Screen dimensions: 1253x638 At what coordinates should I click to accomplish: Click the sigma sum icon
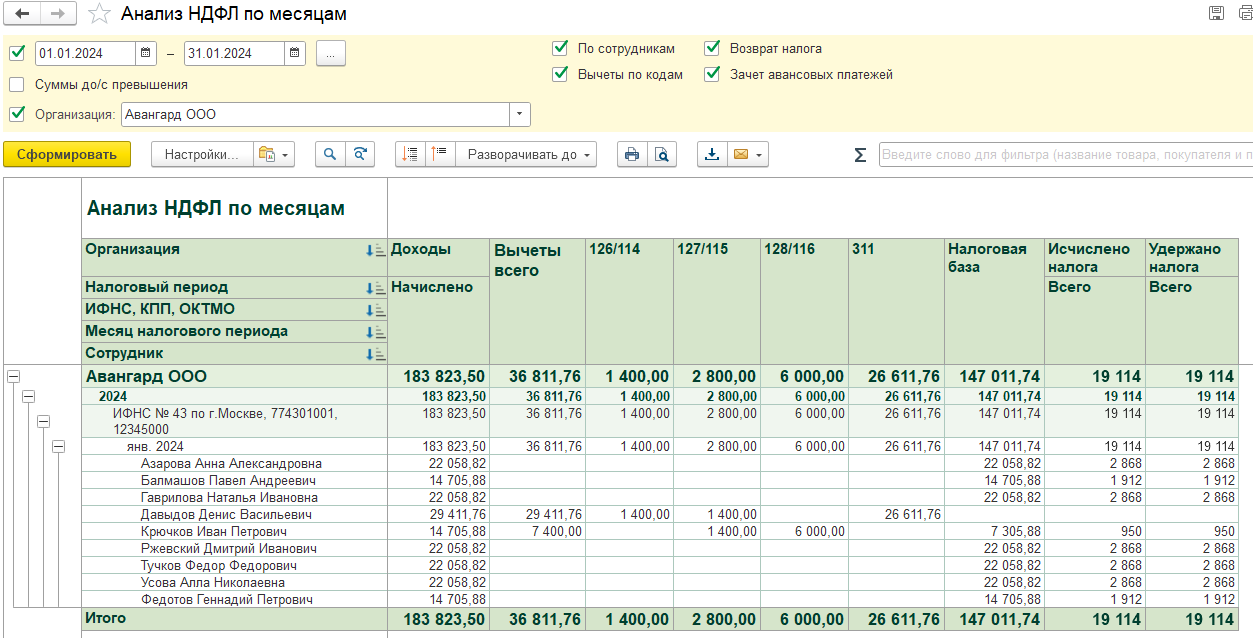tap(860, 155)
